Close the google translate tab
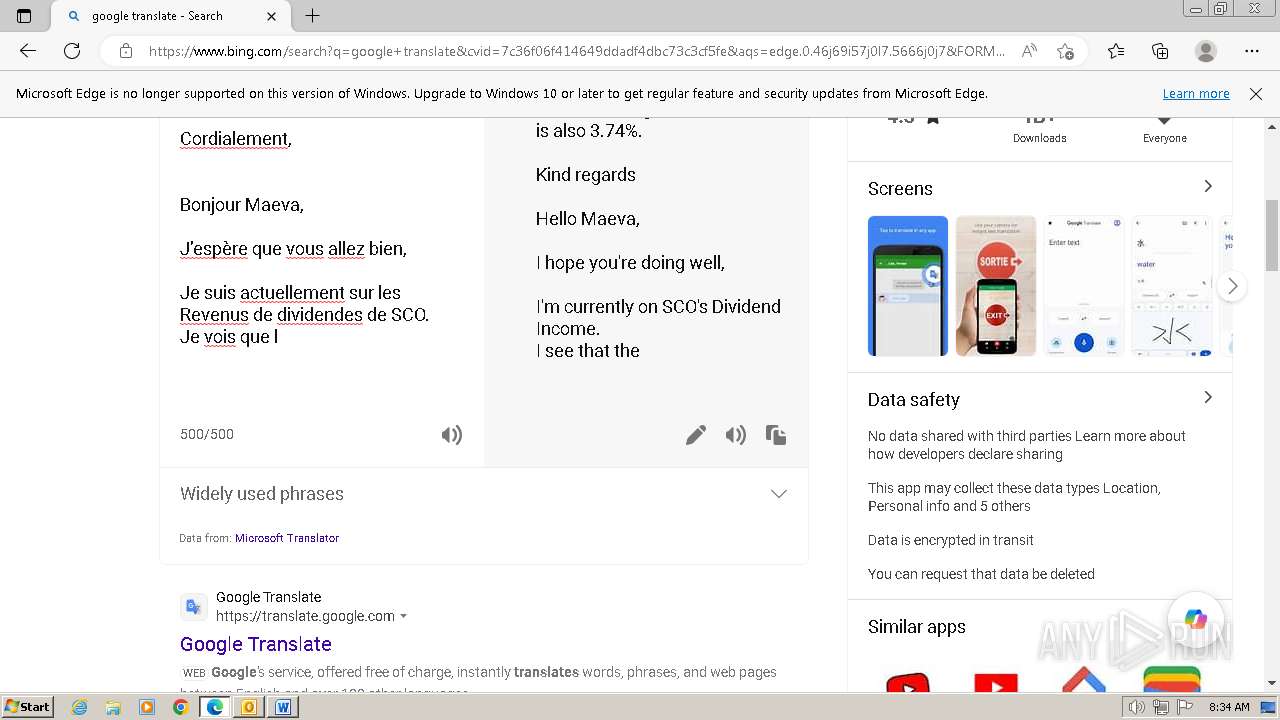1280x720 pixels. click(272, 16)
